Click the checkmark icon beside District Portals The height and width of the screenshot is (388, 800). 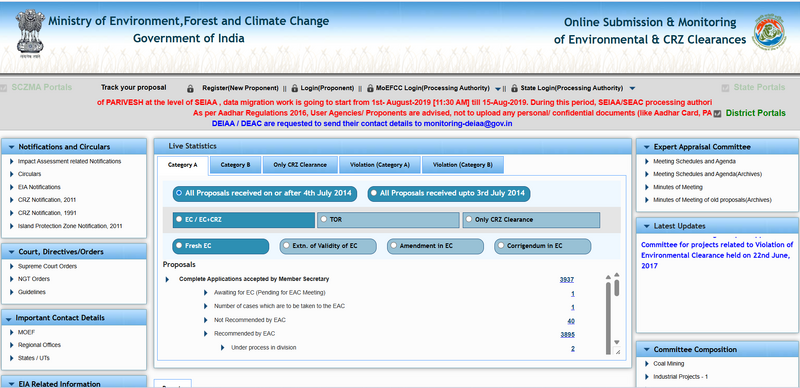click(717, 113)
